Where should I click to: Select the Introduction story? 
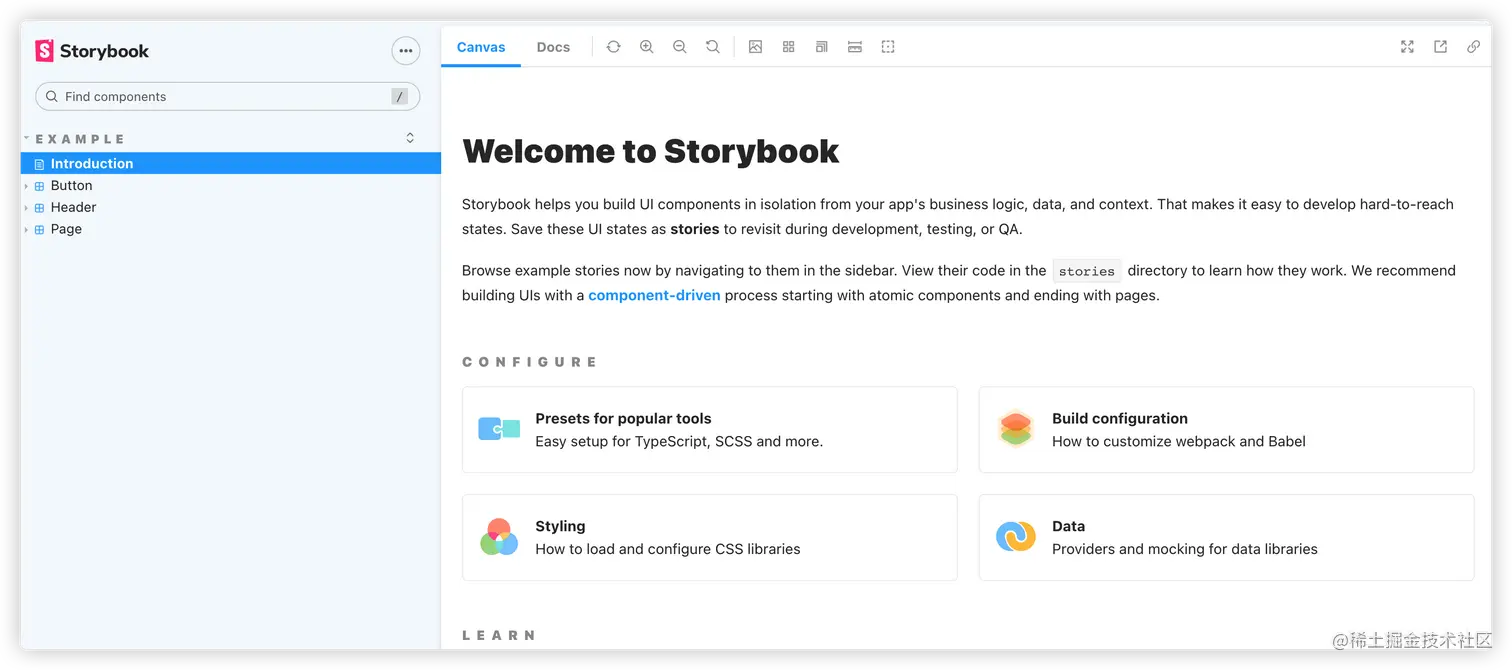(x=231, y=164)
